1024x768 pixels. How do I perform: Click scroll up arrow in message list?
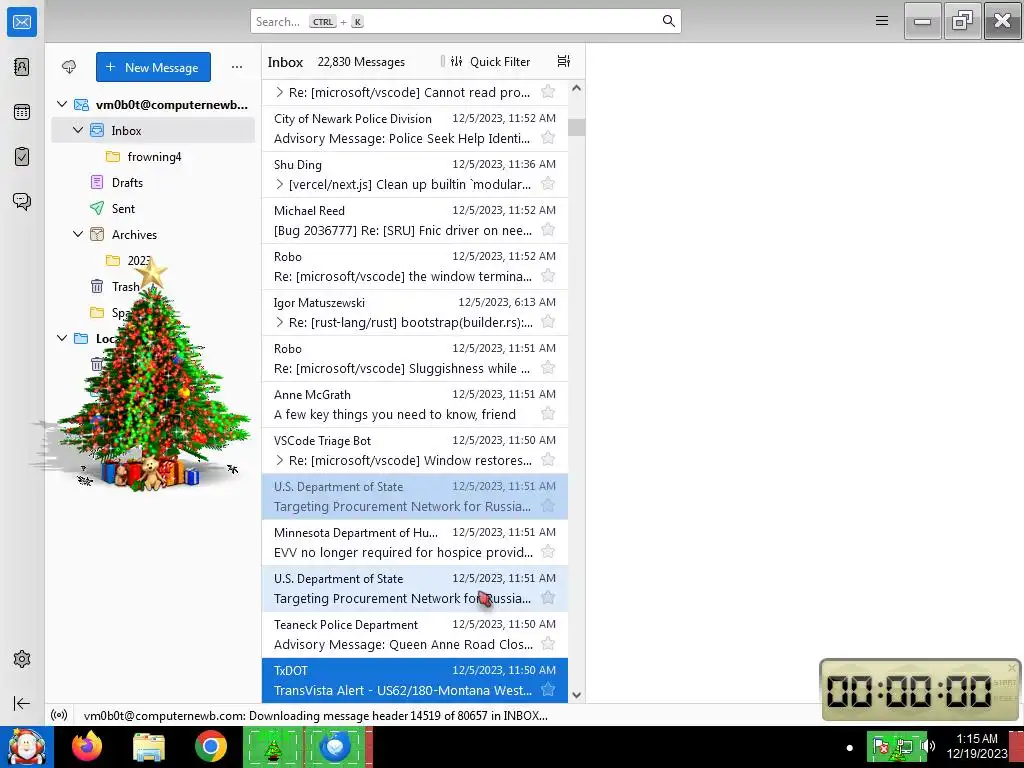click(x=577, y=88)
